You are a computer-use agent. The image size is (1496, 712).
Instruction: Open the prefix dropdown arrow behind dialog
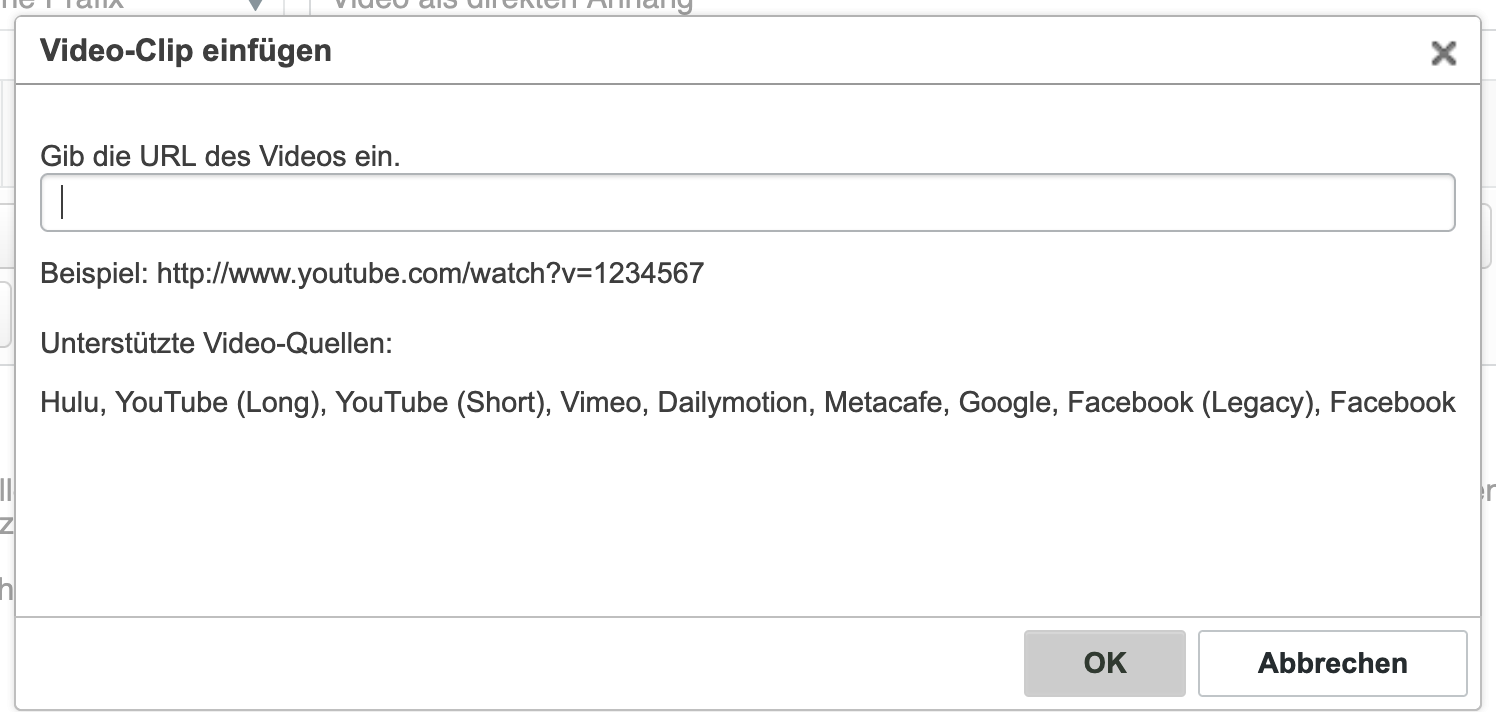pos(256,5)
